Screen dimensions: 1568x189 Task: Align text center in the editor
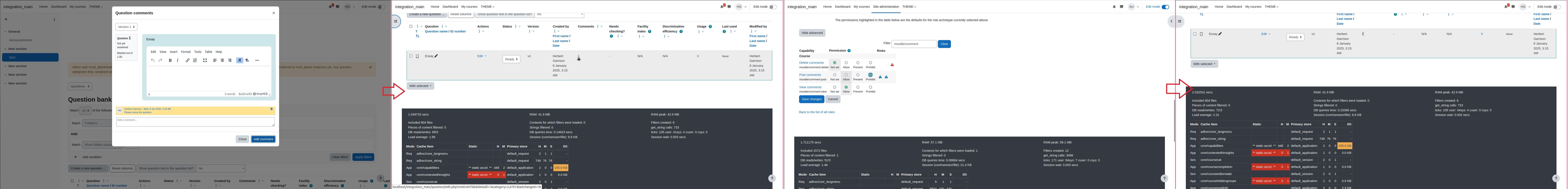click(222, 60)
